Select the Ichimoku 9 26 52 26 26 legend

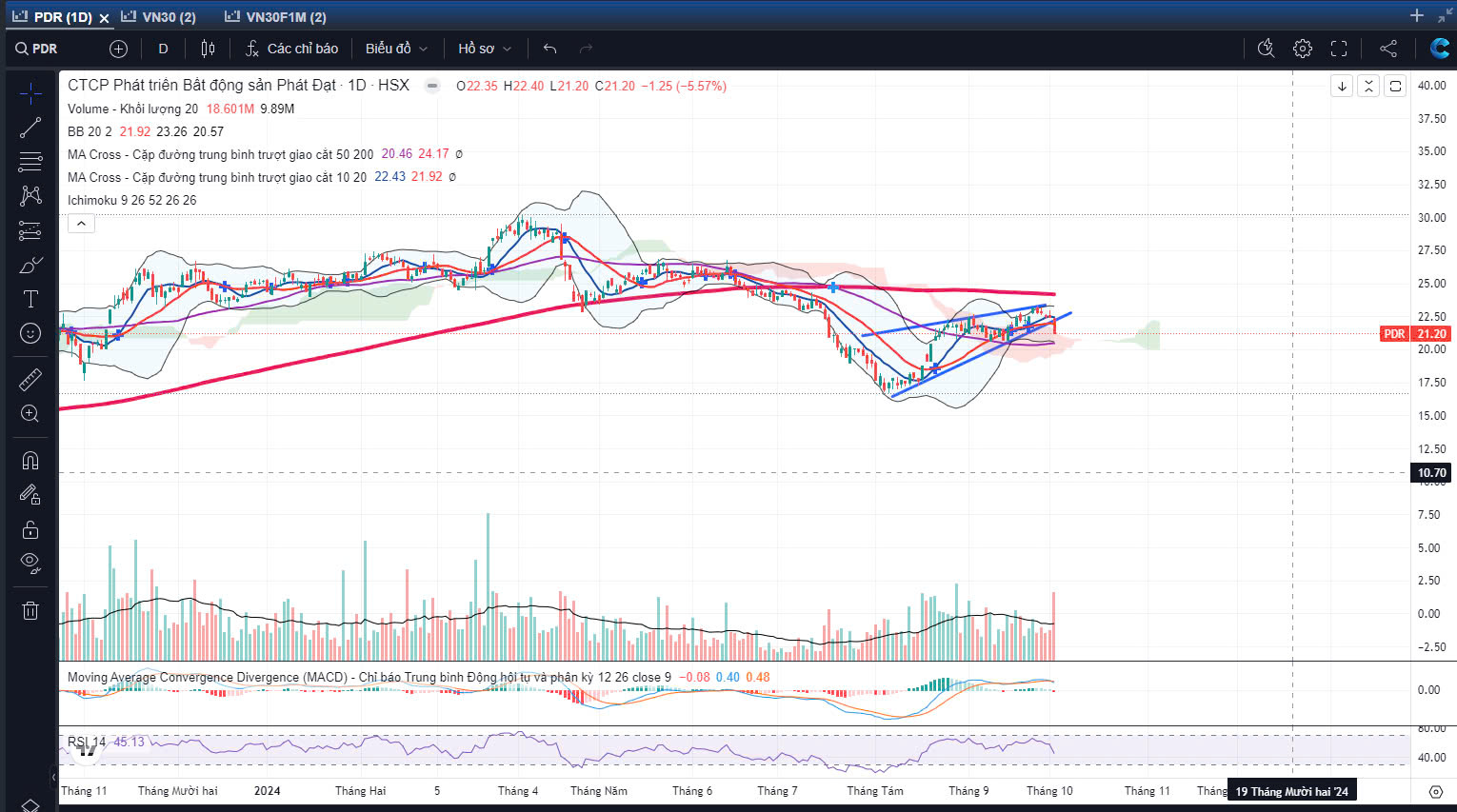click(131, 200)
